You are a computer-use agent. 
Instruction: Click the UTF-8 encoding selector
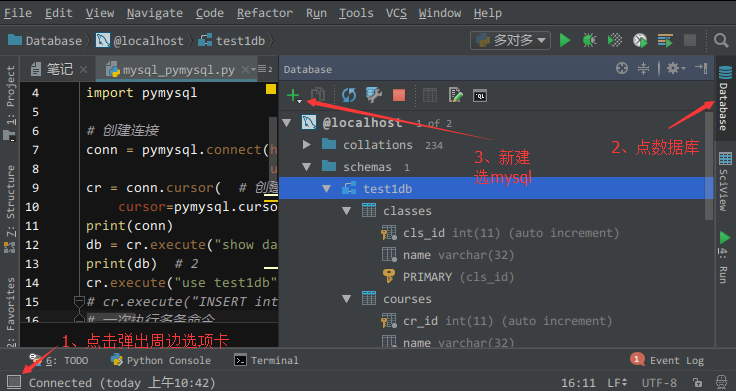click(659, 383)
